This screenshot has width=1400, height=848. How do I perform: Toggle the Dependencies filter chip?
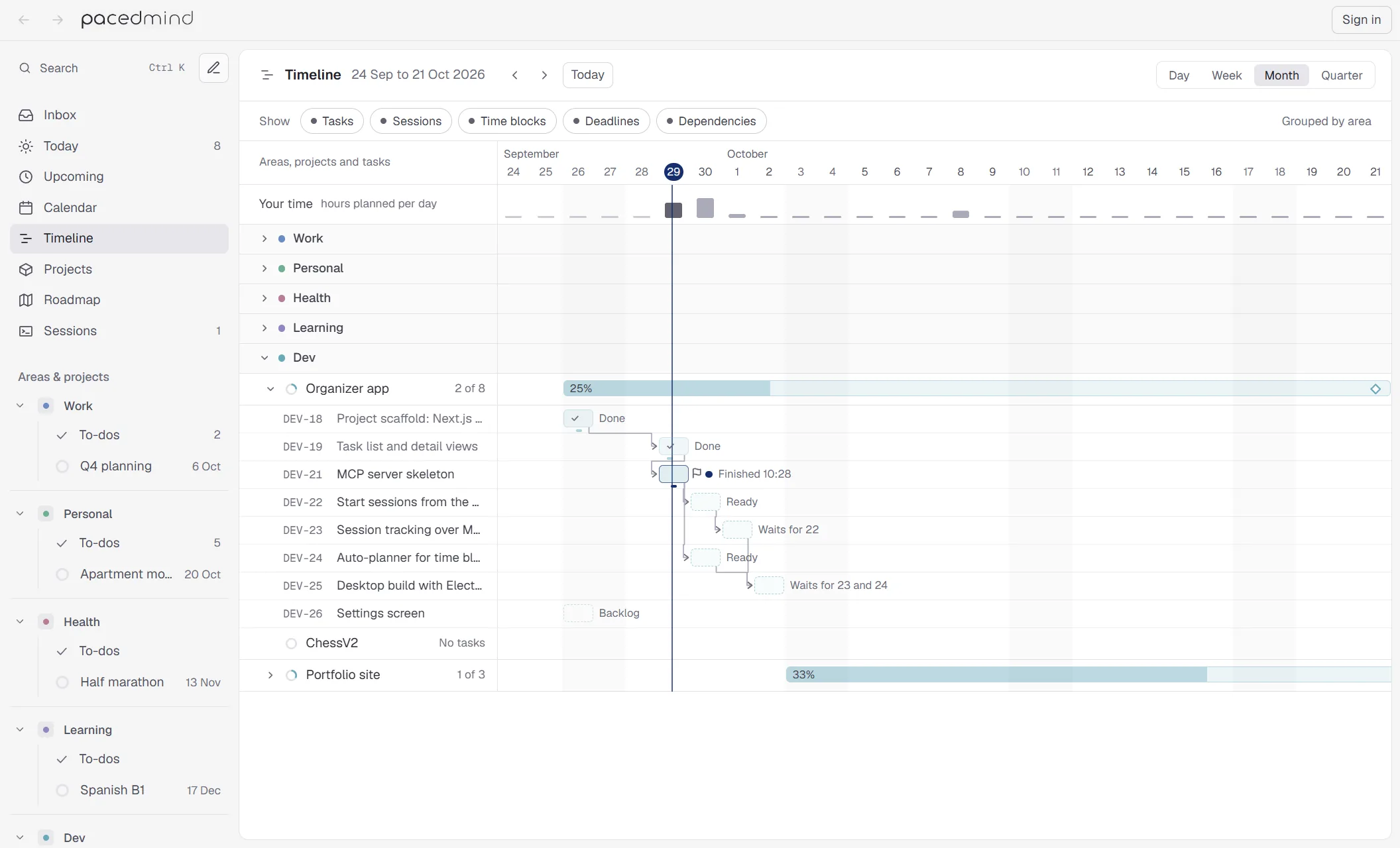[711, 121]
